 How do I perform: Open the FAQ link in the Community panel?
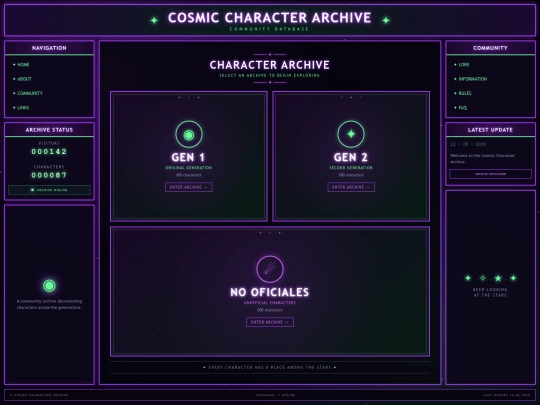463,108
